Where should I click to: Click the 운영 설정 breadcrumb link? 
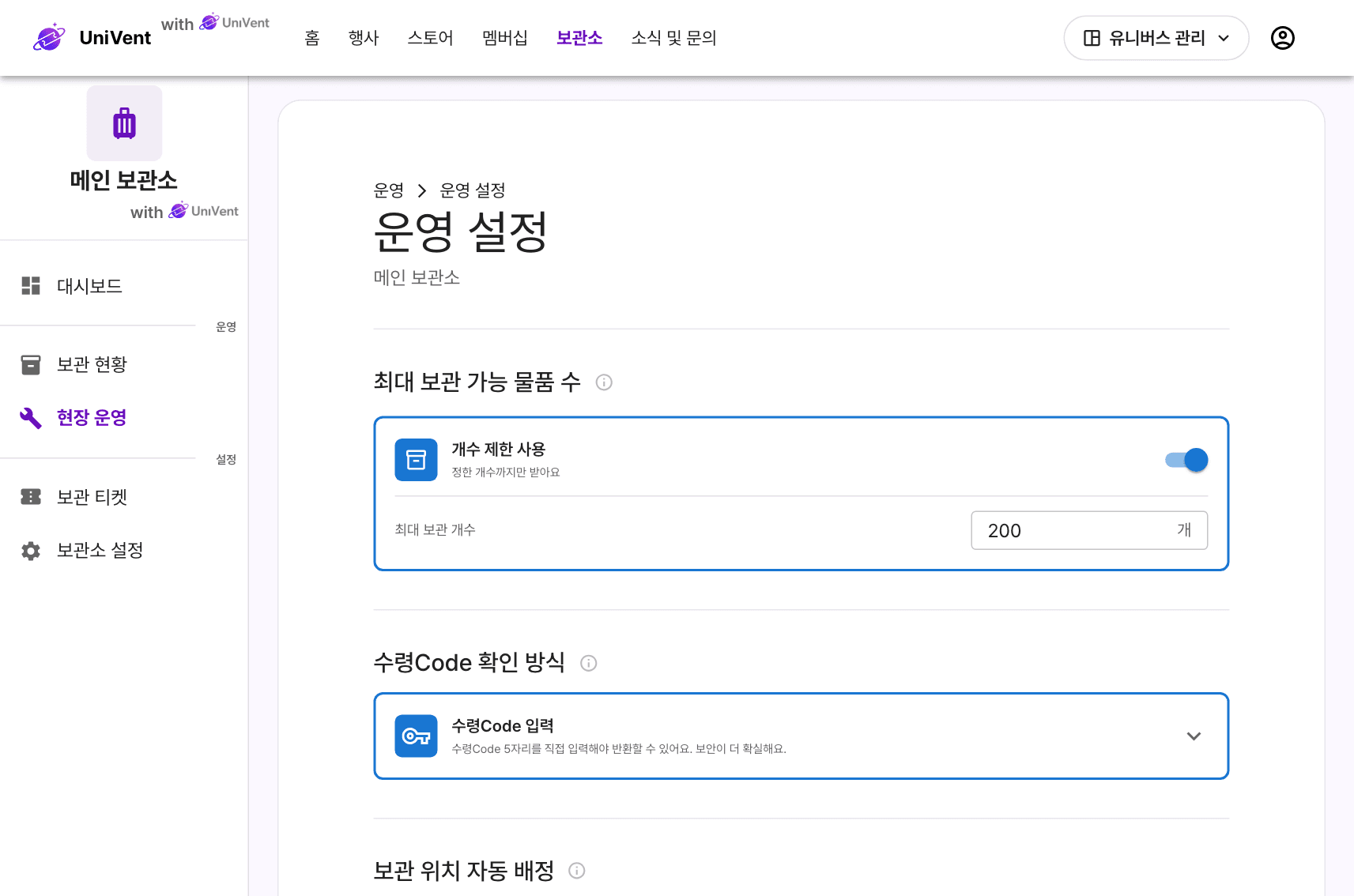pos(473,190)
